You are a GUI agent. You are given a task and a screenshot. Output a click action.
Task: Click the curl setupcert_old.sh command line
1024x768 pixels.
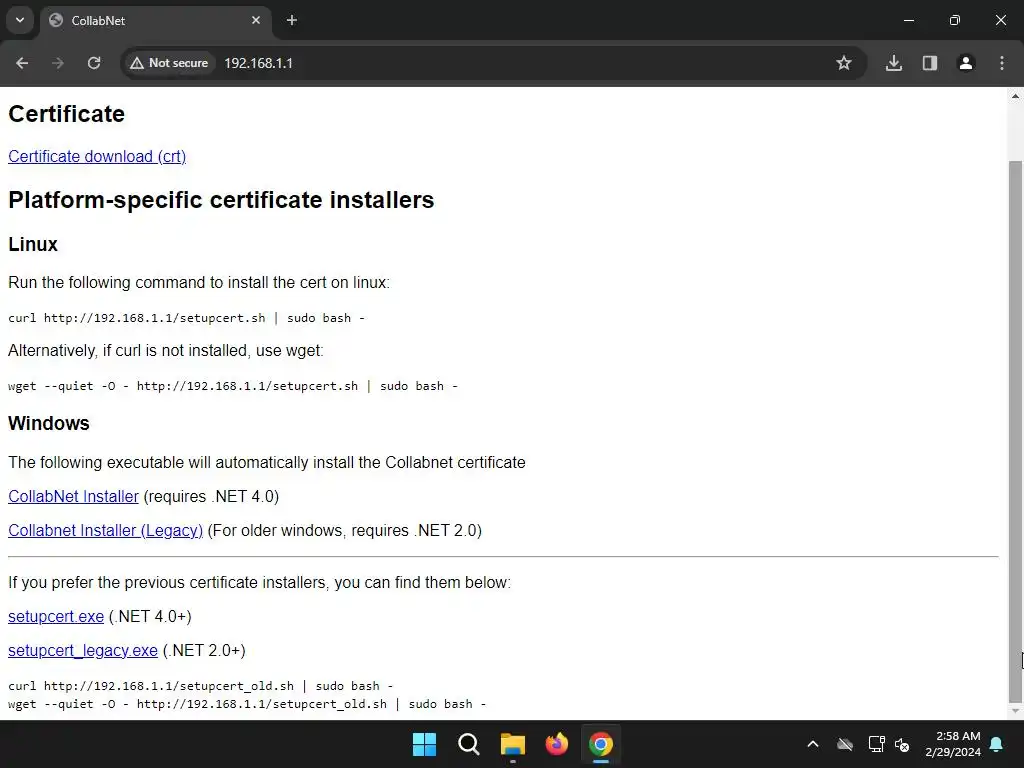(x=200, y=686)
